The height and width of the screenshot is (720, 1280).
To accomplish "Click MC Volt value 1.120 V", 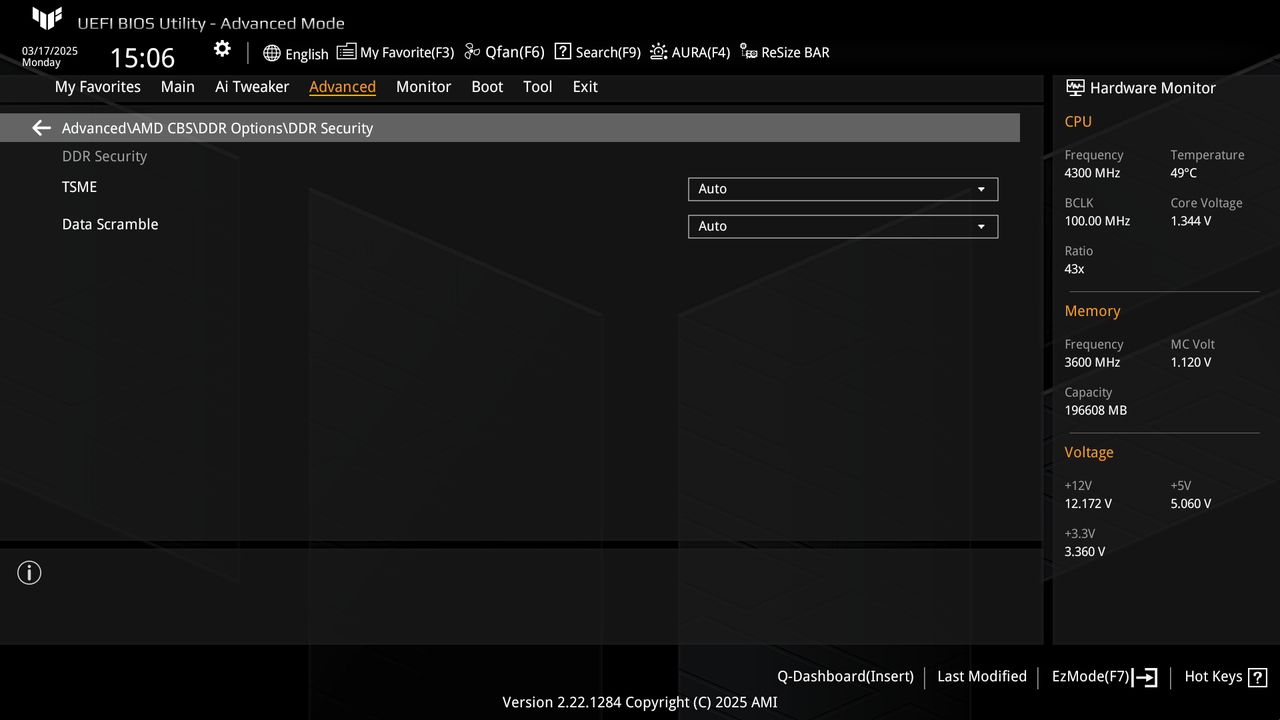I will [x=1191, y=362].
